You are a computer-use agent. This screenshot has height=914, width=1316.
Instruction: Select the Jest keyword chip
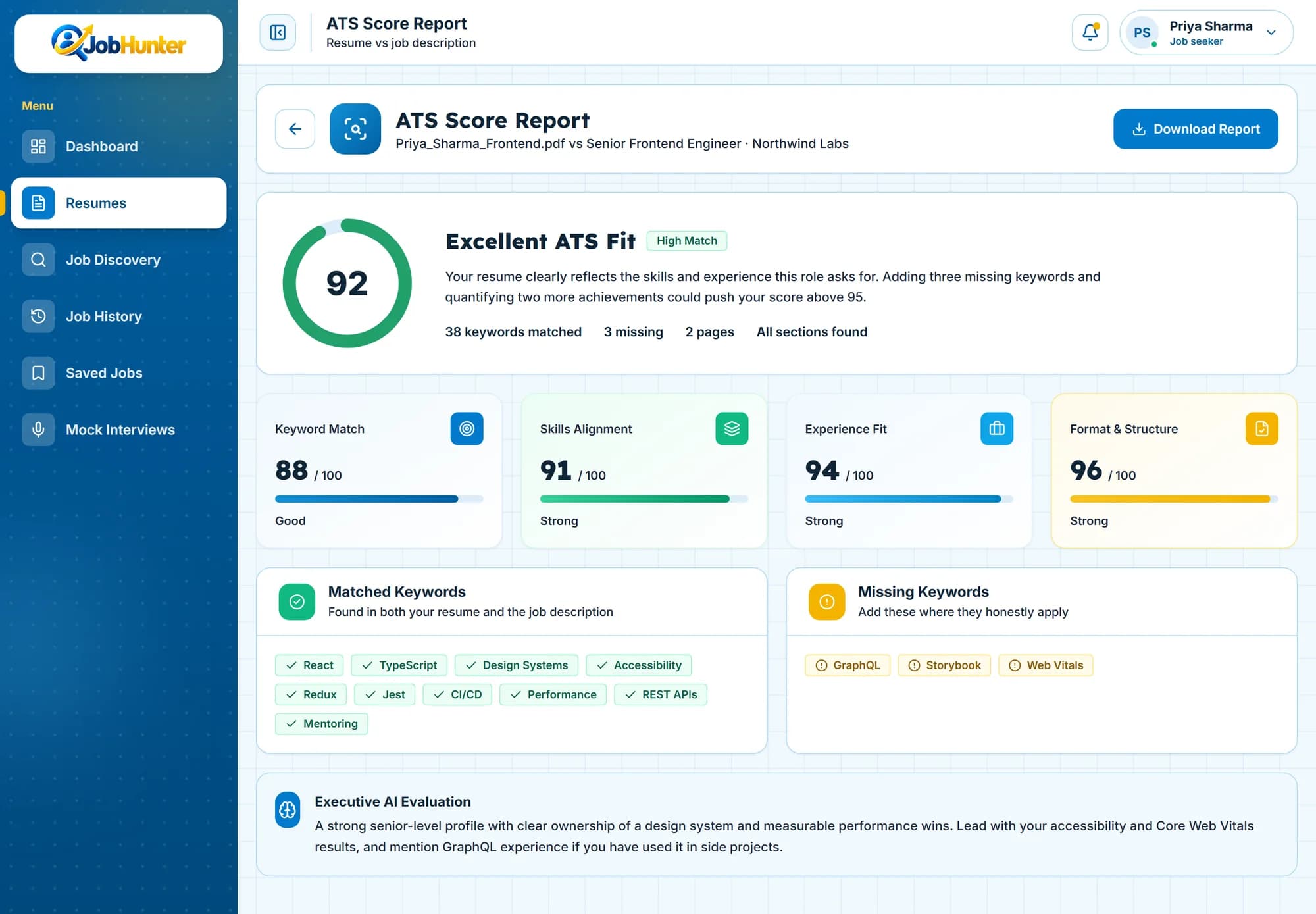[384, 694]
